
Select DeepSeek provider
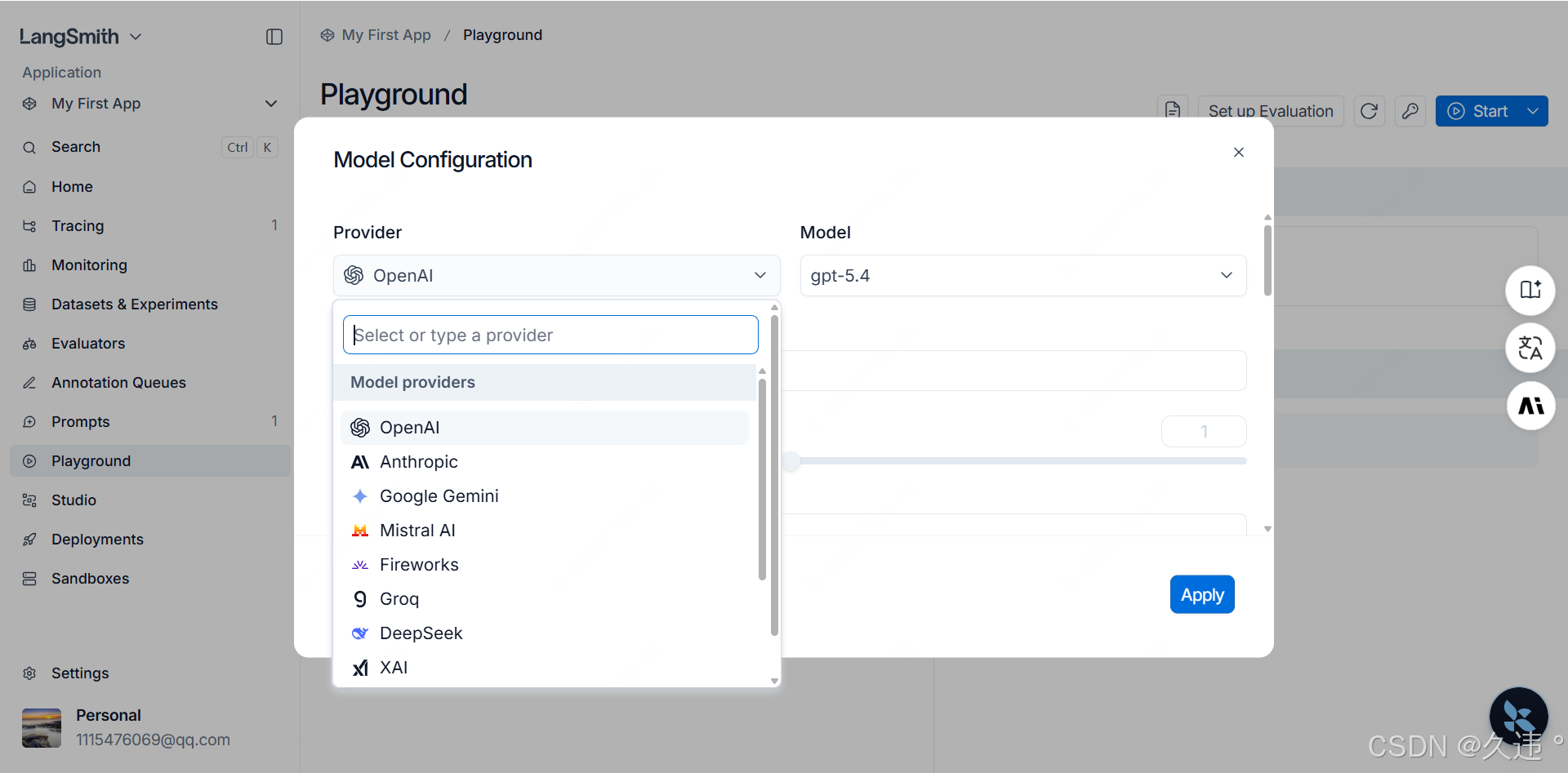click(545, 633)
